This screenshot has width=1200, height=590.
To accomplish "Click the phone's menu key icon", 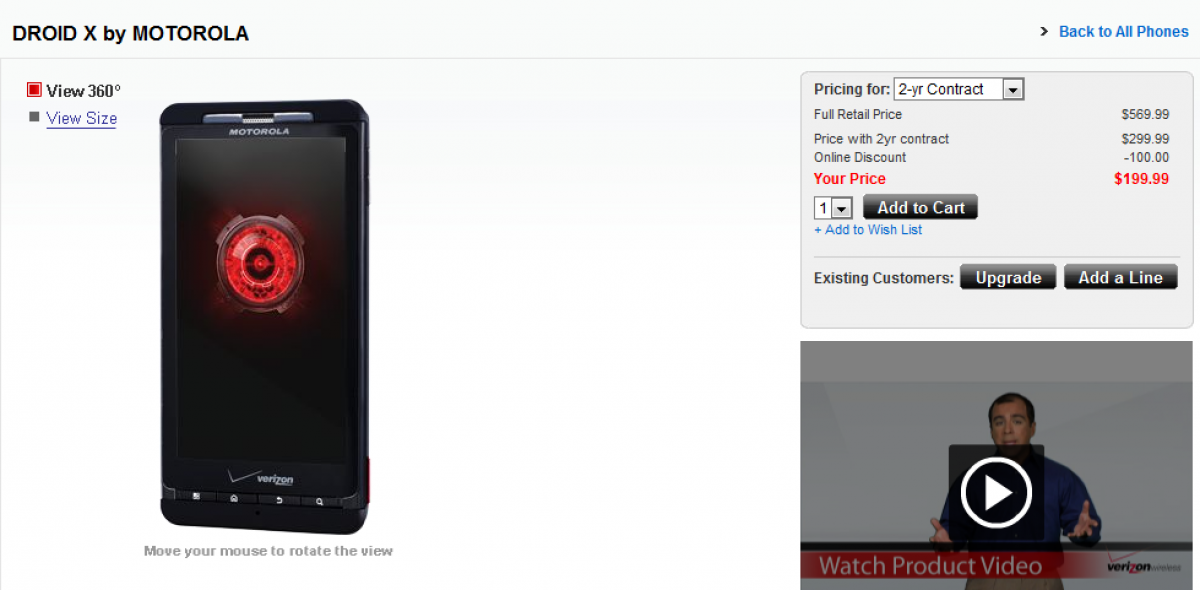I will pos(196,496).
